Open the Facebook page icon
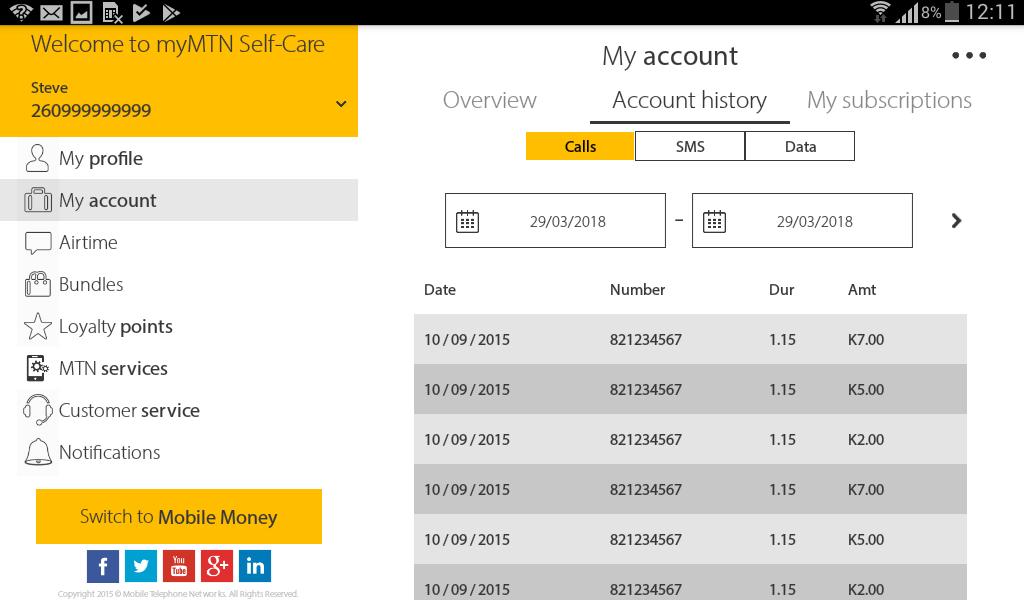The image size is (1024, 600). tap(103, 566)
